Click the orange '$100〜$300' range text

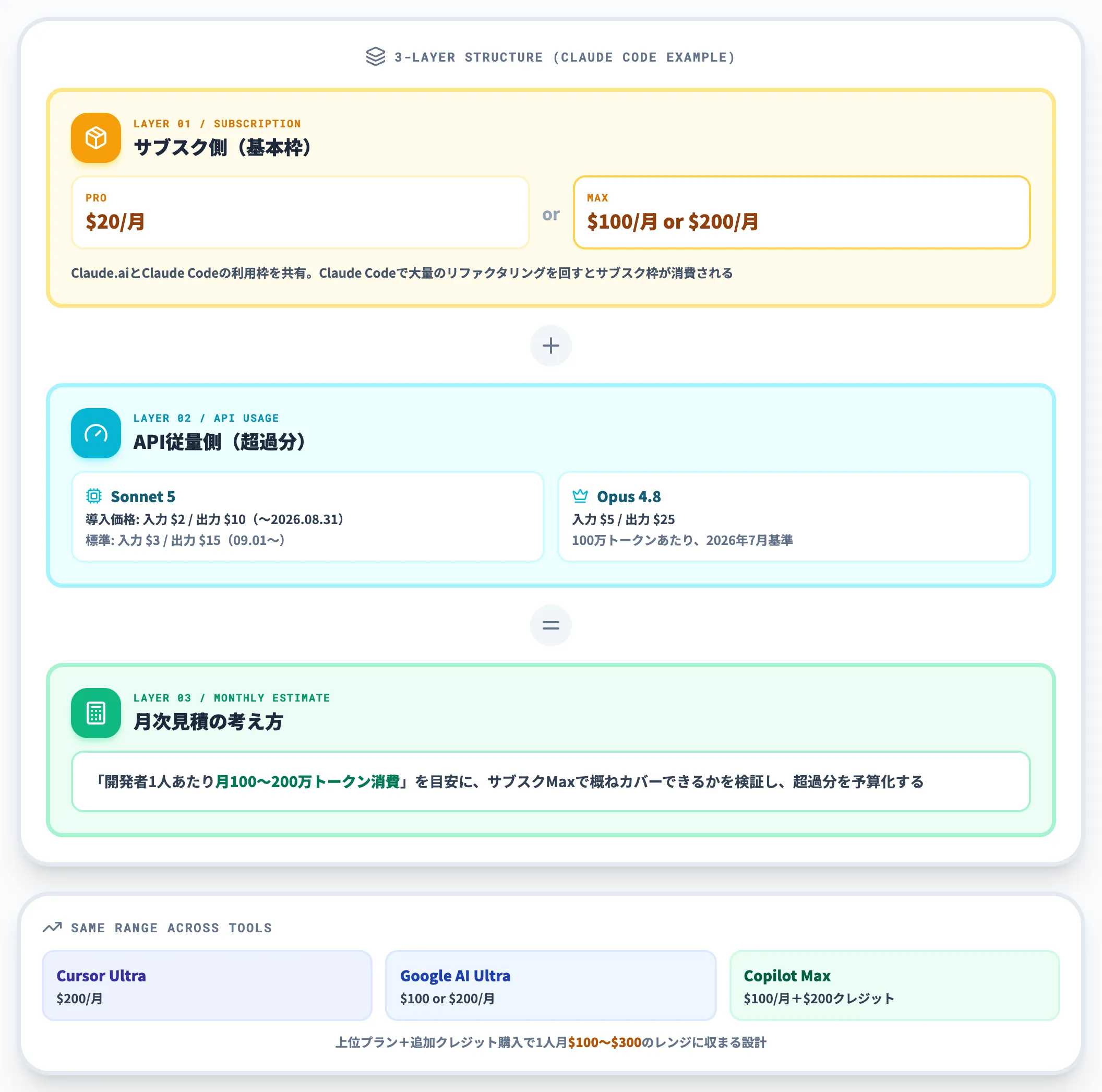coord(605,1042)
